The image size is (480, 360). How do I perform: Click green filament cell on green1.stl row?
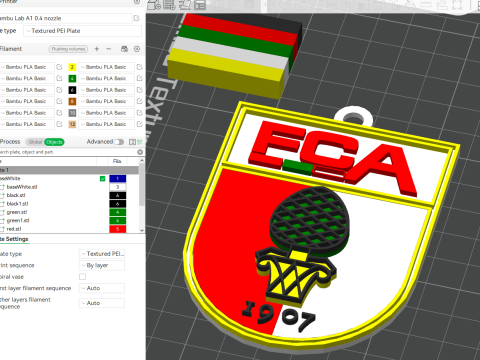tap(118, 221)
